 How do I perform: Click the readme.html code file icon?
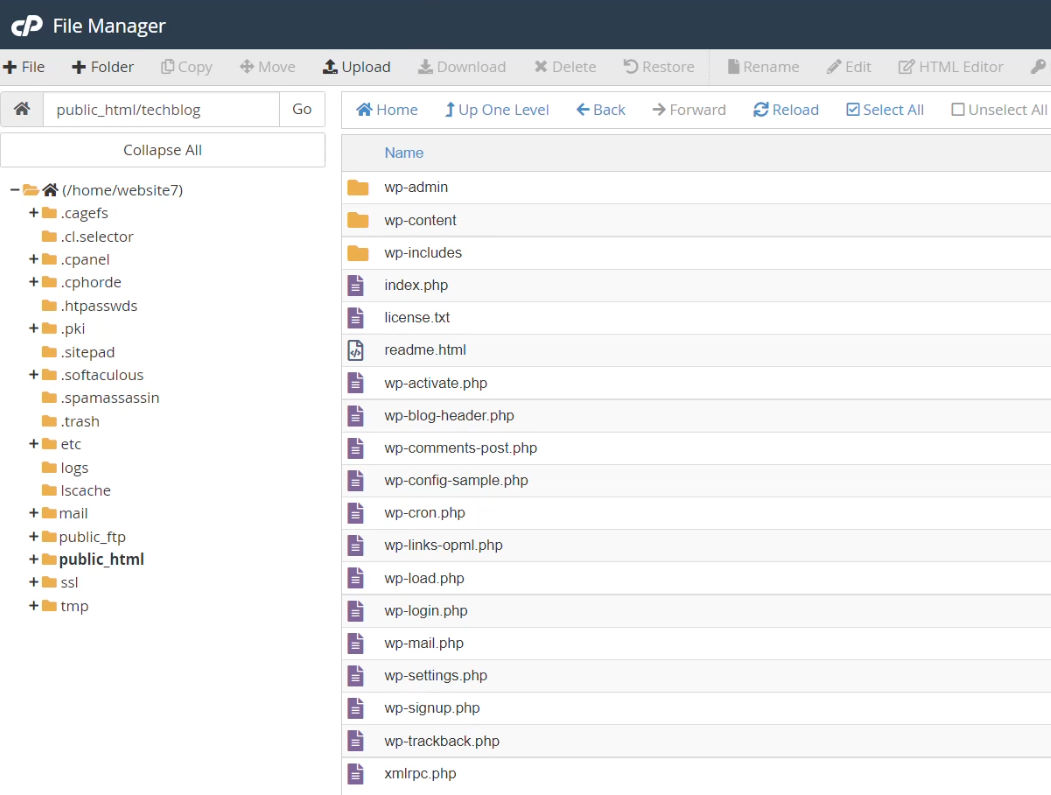point(356,350)
